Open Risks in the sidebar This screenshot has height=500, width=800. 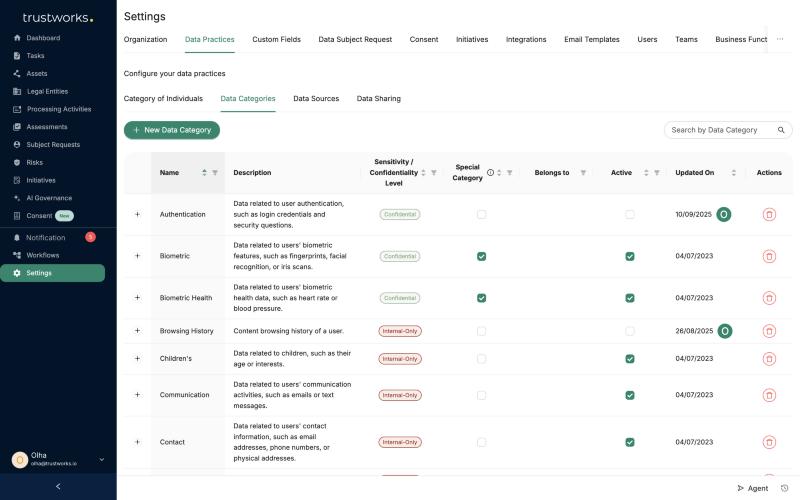pyautogui.click(x=34, y=162)
